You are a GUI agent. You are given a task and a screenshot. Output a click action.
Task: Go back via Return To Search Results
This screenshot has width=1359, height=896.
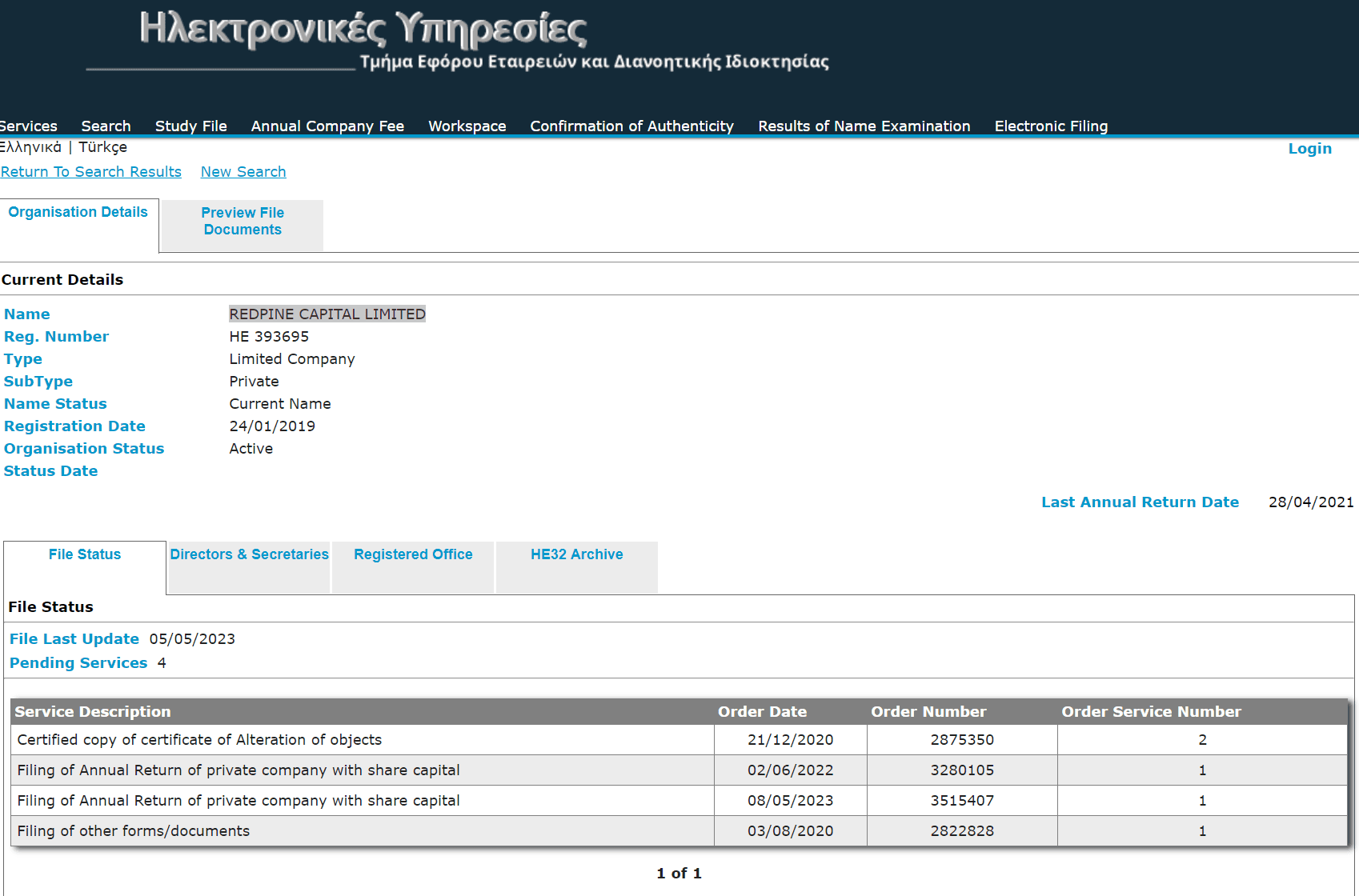click(91, 172)
